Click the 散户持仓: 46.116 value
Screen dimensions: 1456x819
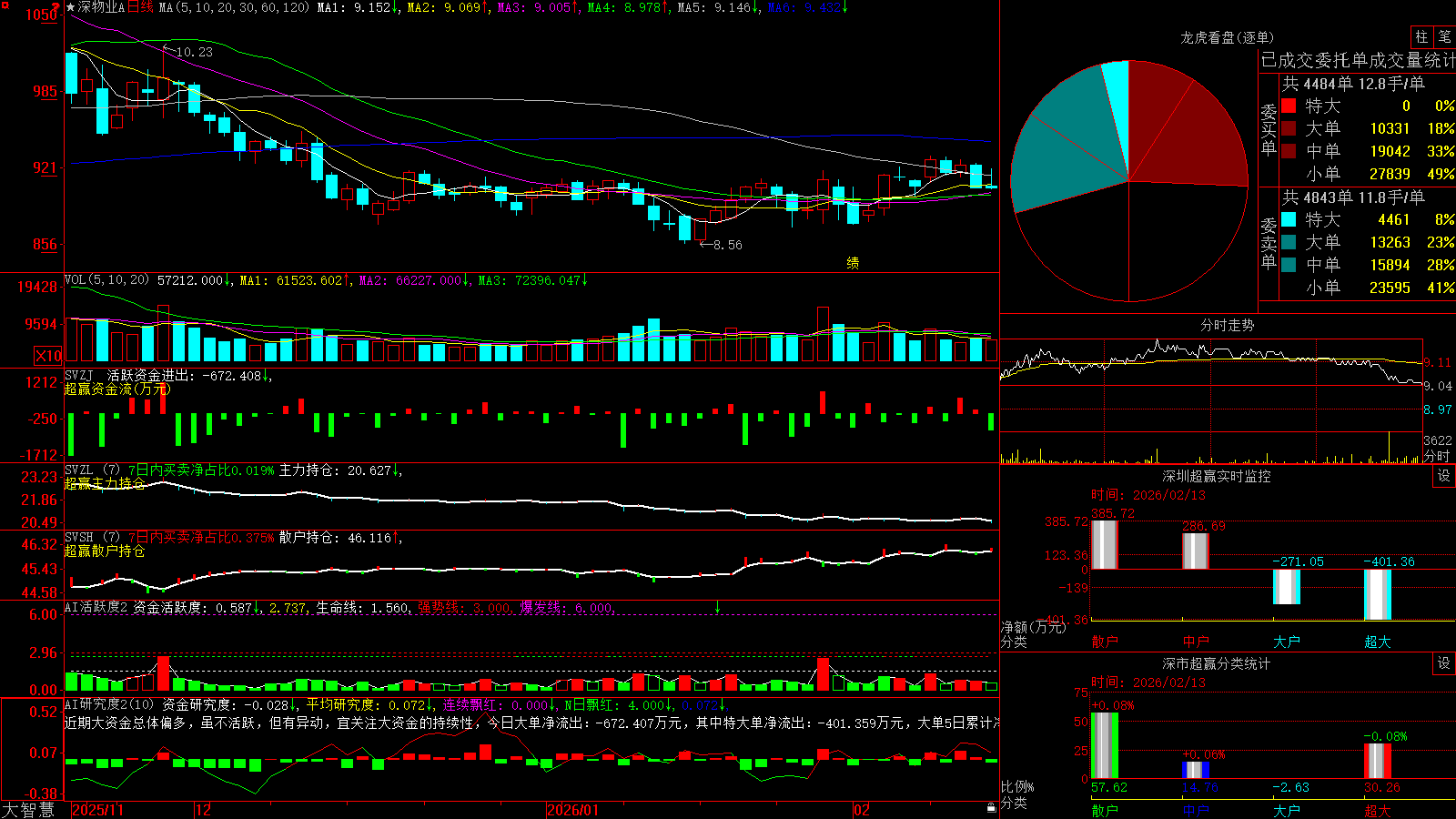click(x=335, y=538)
